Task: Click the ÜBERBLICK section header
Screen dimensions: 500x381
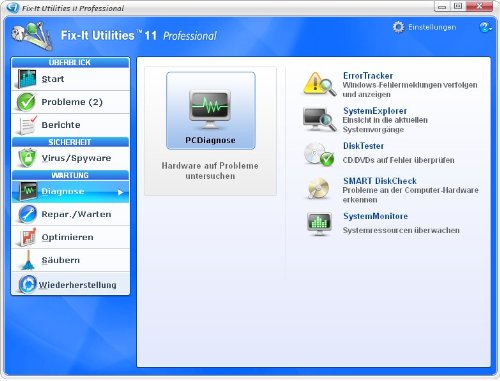Action: tap(70, 62)
